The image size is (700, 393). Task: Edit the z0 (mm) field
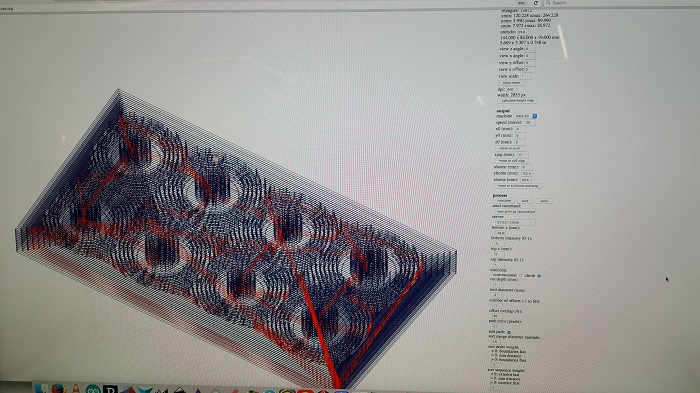[520, 142]
